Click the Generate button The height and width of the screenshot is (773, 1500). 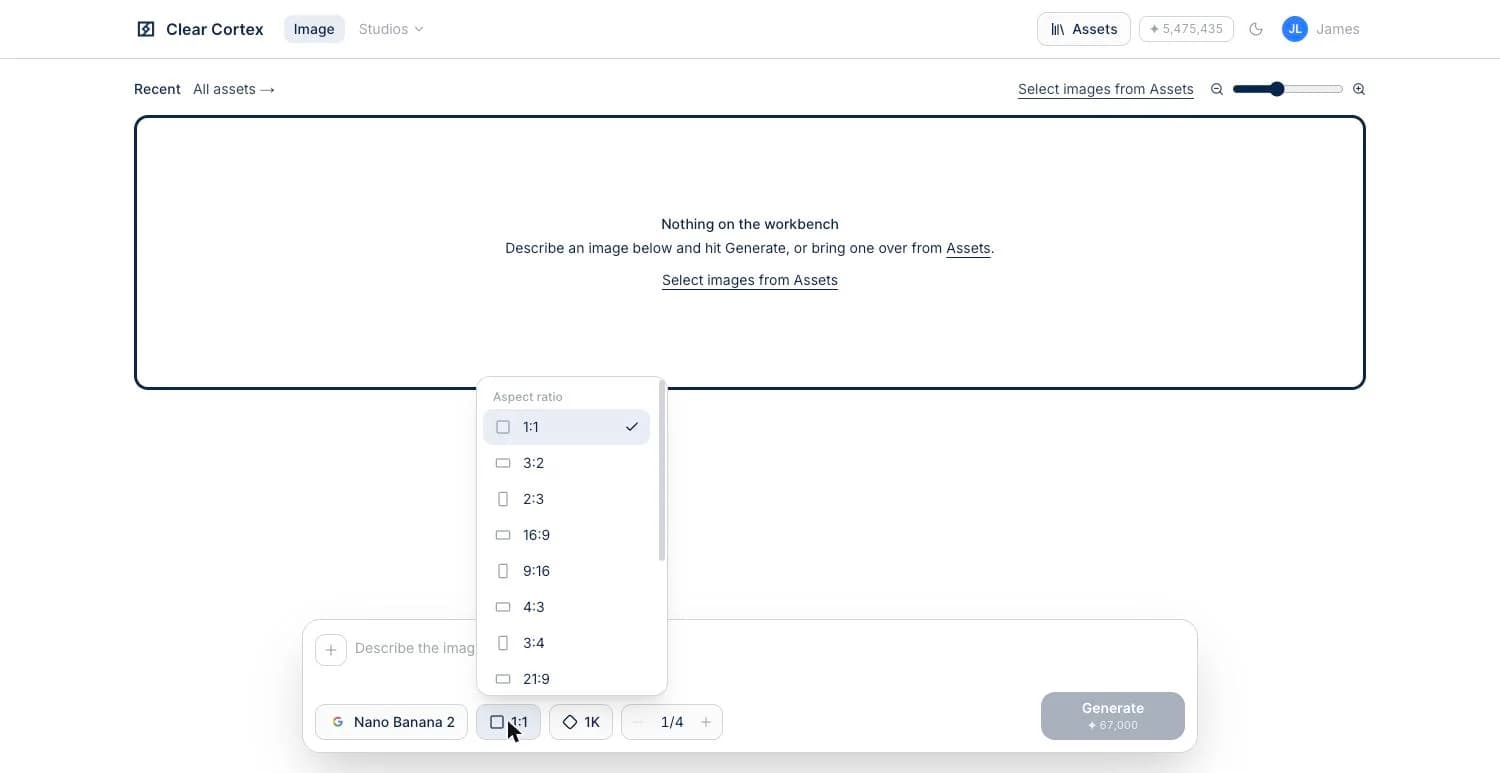click(1113, 716)
